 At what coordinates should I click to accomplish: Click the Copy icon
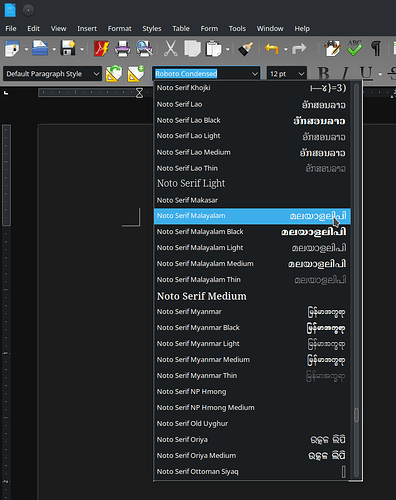192,49
